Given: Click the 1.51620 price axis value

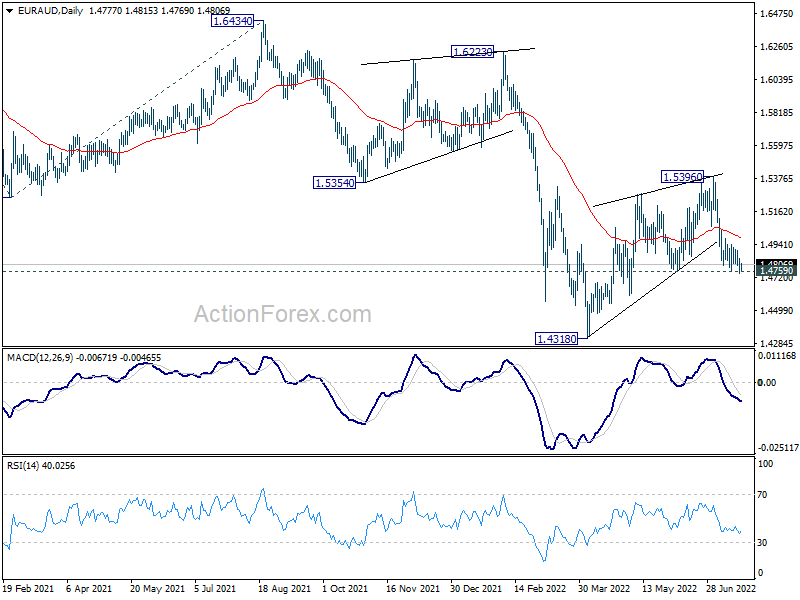Looking at the screenshot, I should pos(777,211).
